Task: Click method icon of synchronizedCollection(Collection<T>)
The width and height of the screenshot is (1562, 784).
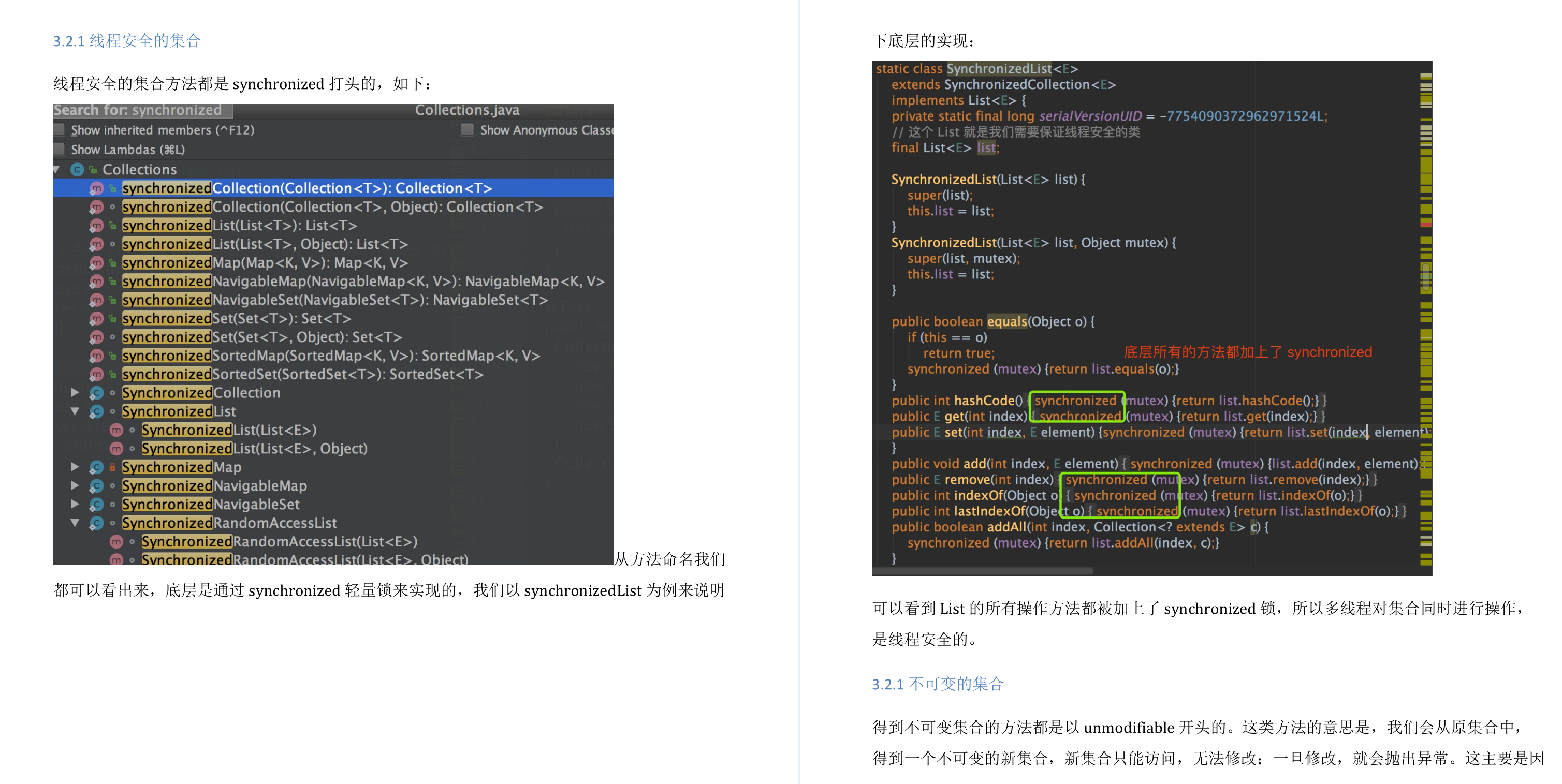Action: tap(96, 188)
